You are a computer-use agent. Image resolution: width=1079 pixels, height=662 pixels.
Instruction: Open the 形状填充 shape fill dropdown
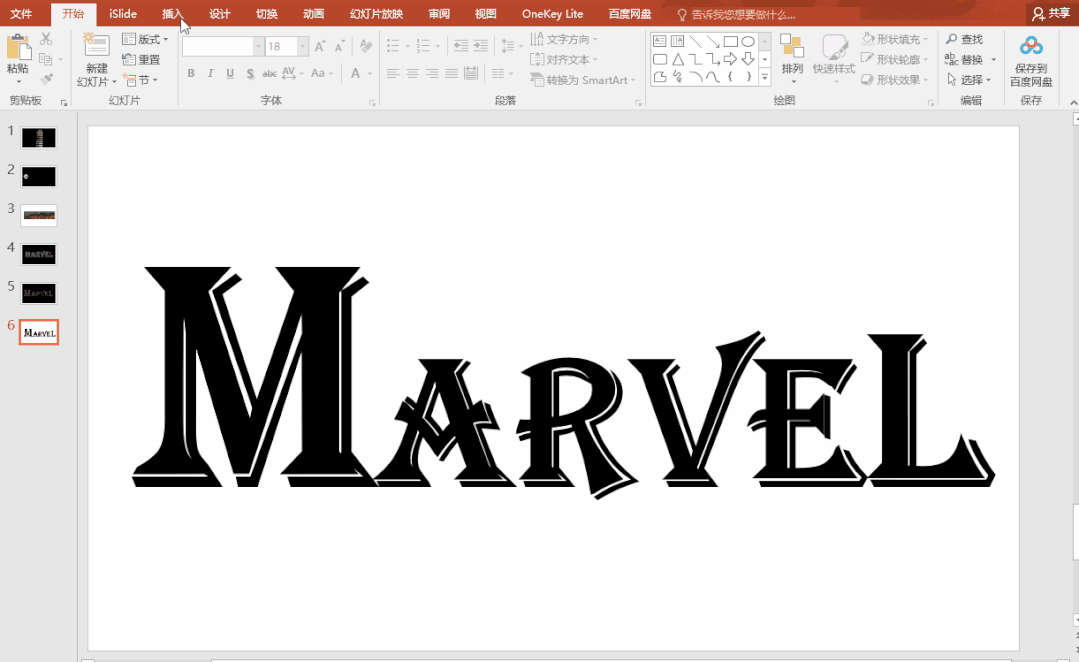pyautogui.click(x=895, y=39)
